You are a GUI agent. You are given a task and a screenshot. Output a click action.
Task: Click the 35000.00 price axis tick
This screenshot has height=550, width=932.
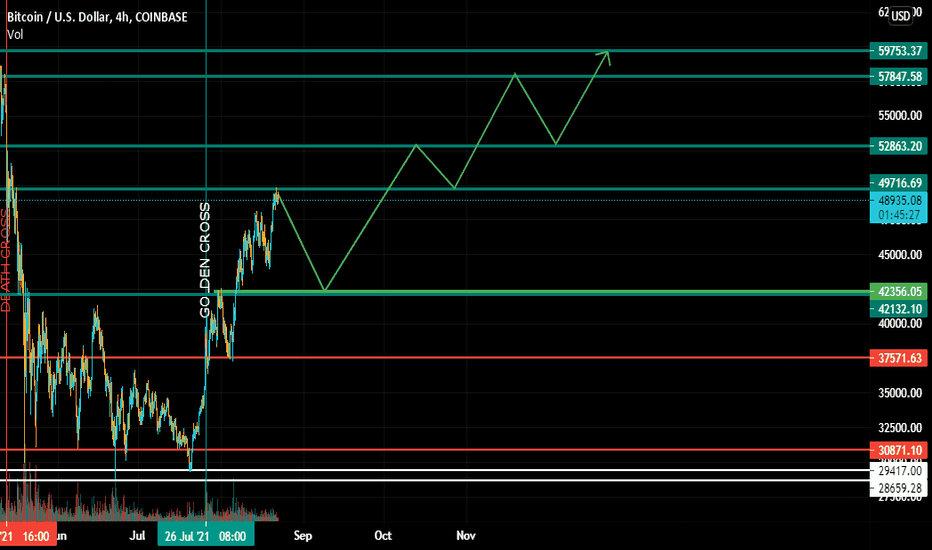[x=900, y=393]
